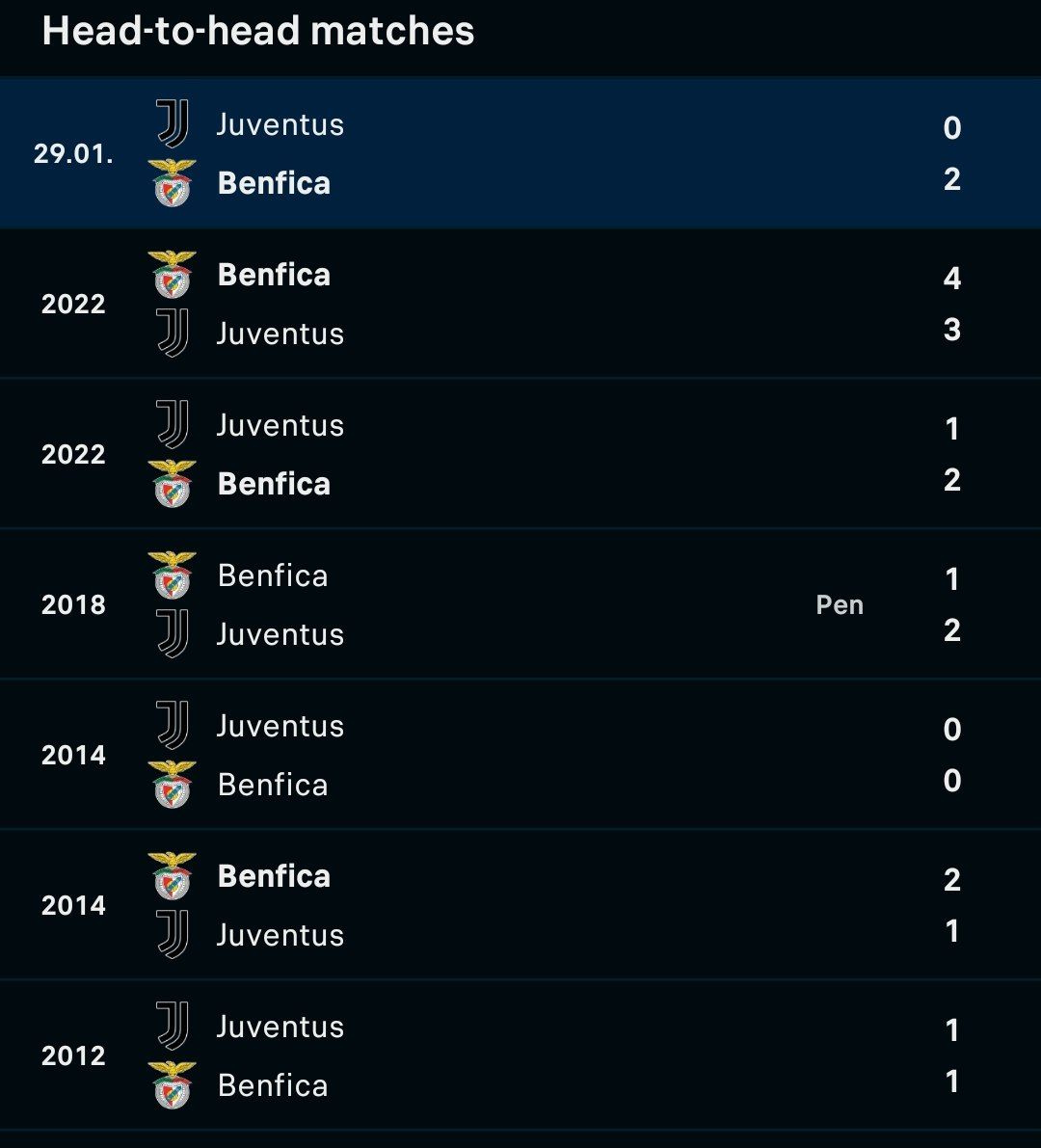The height and width of the screenshot is (1148, 1041).
Task: Click the 29.01. match date
Action: (x=74, y=154)
